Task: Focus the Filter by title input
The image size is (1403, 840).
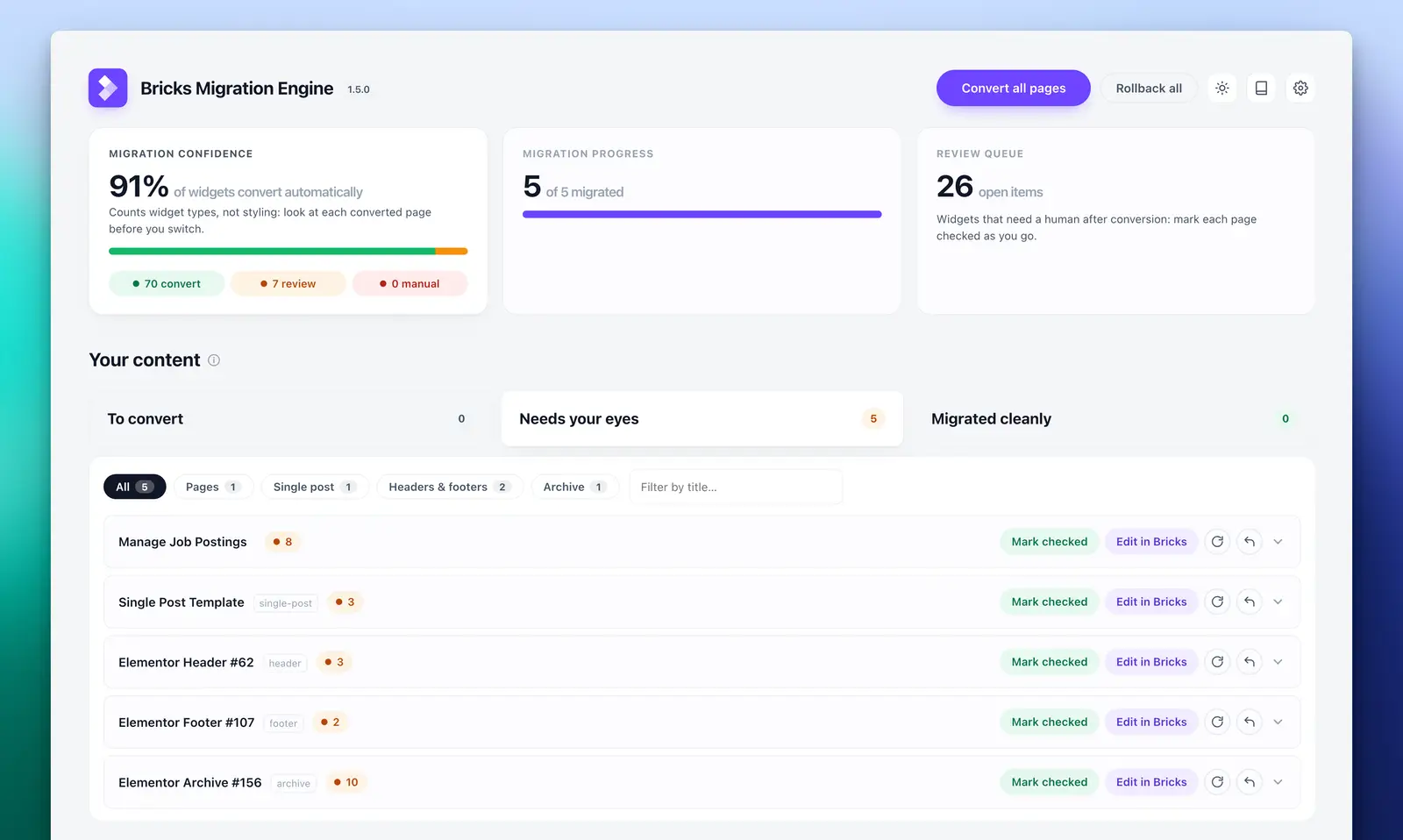Action: coord(736,487)
